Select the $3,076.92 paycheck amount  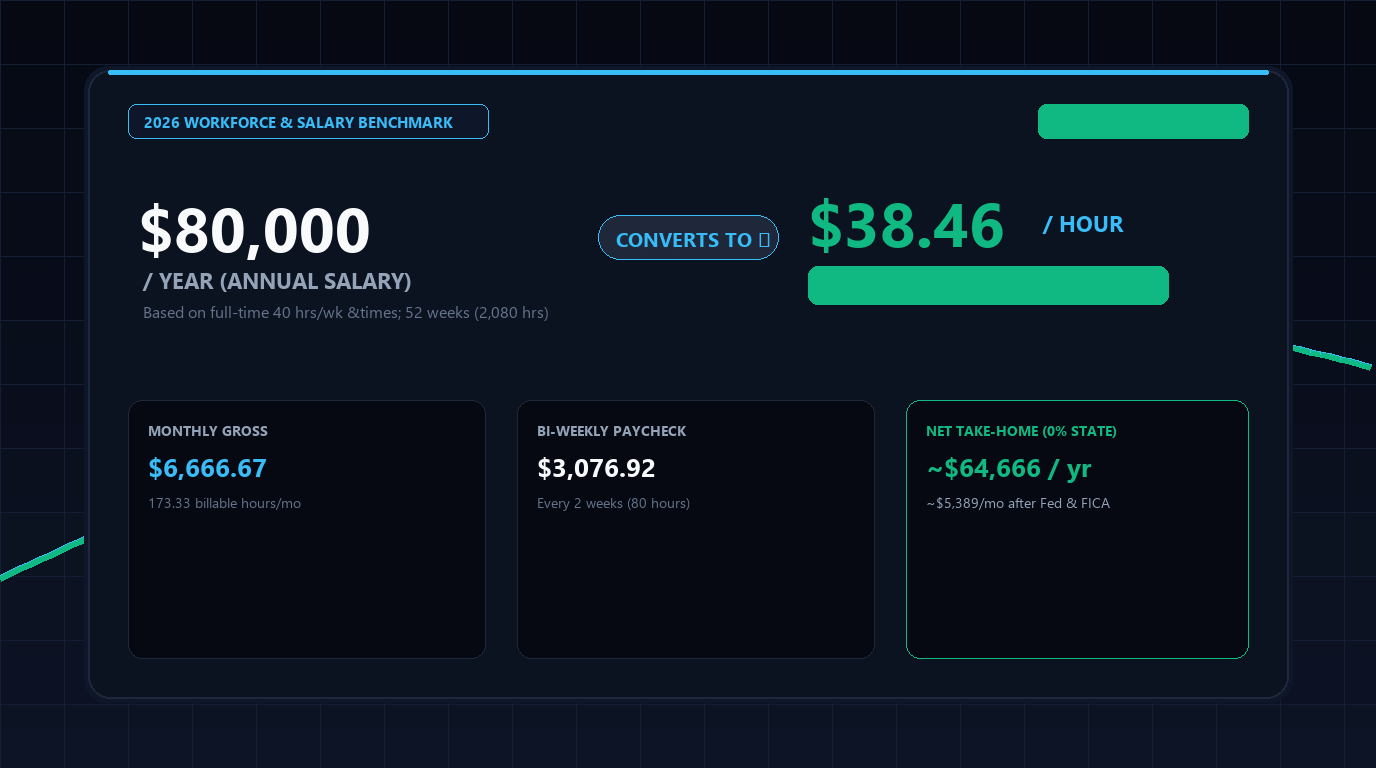click(x=596, y=468)
